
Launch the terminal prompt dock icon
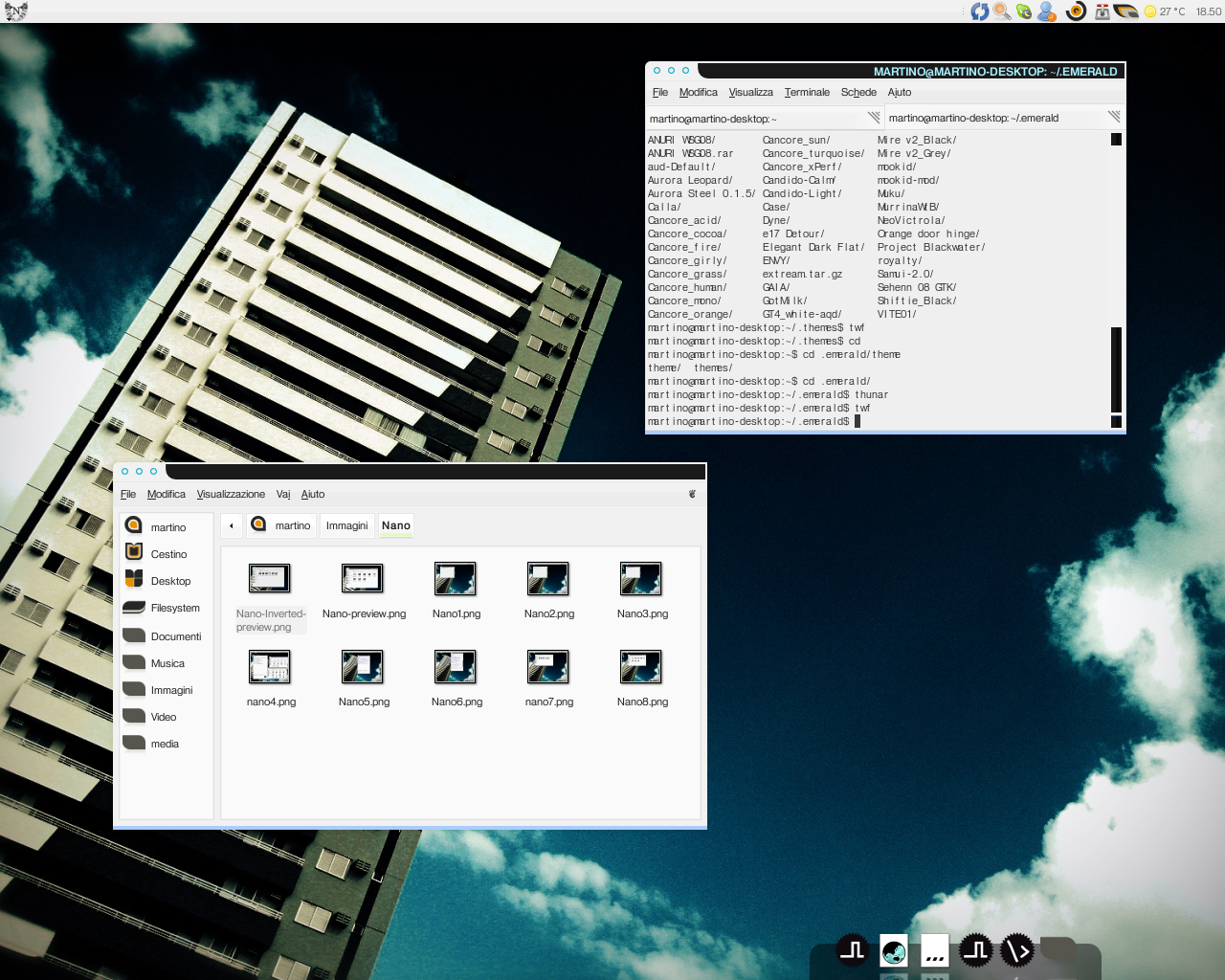pyautogui.click(x=1016, y=950)
